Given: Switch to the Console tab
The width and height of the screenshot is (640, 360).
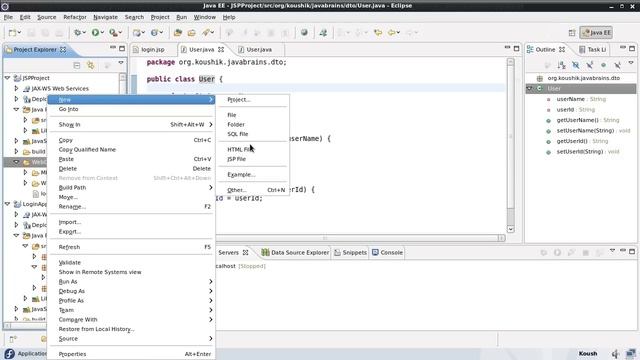Looking at the screenshot, I should pos(387,253).
